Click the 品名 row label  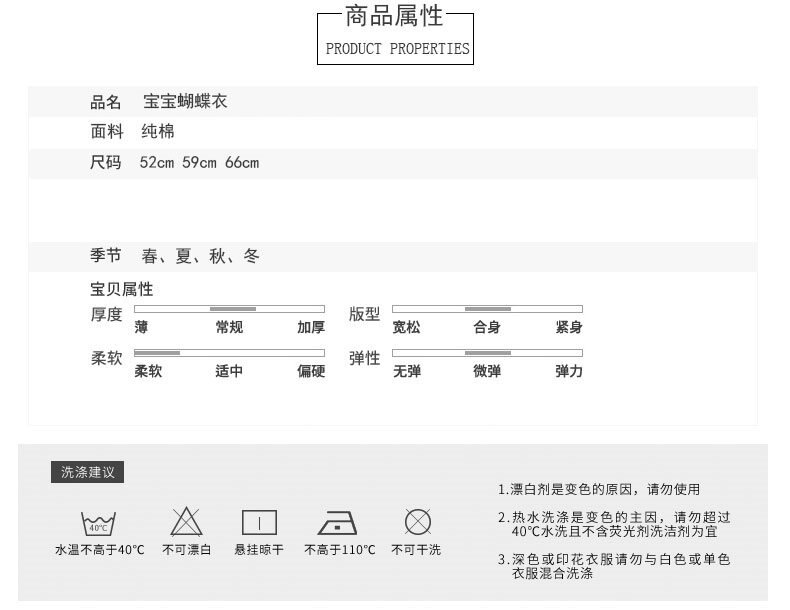click(105, 102)
